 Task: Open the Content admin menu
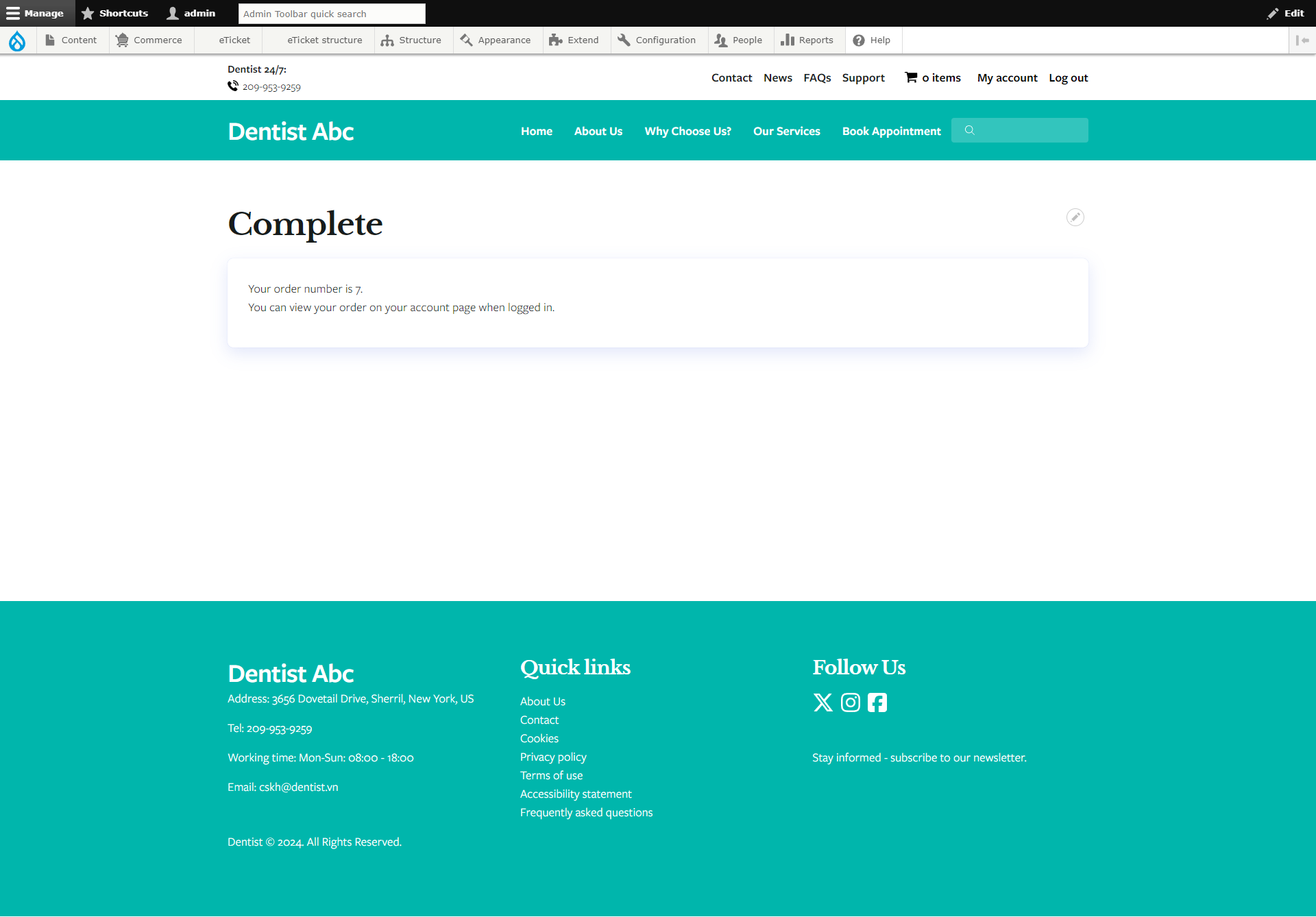[x=71, y=40]
